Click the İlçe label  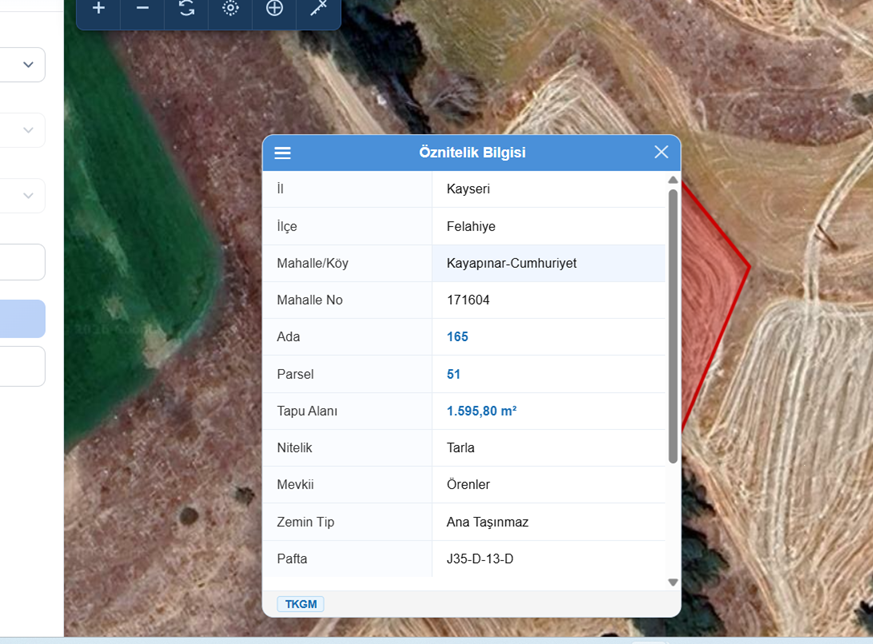point(287,227)
